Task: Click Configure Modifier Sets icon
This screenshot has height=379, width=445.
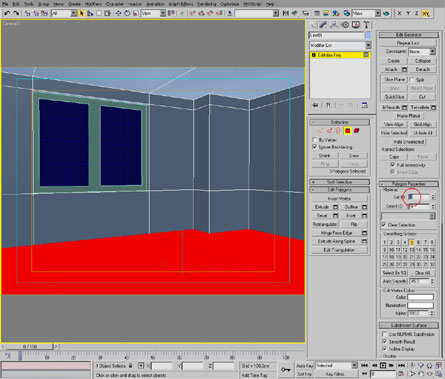Action: pos(365,105)
